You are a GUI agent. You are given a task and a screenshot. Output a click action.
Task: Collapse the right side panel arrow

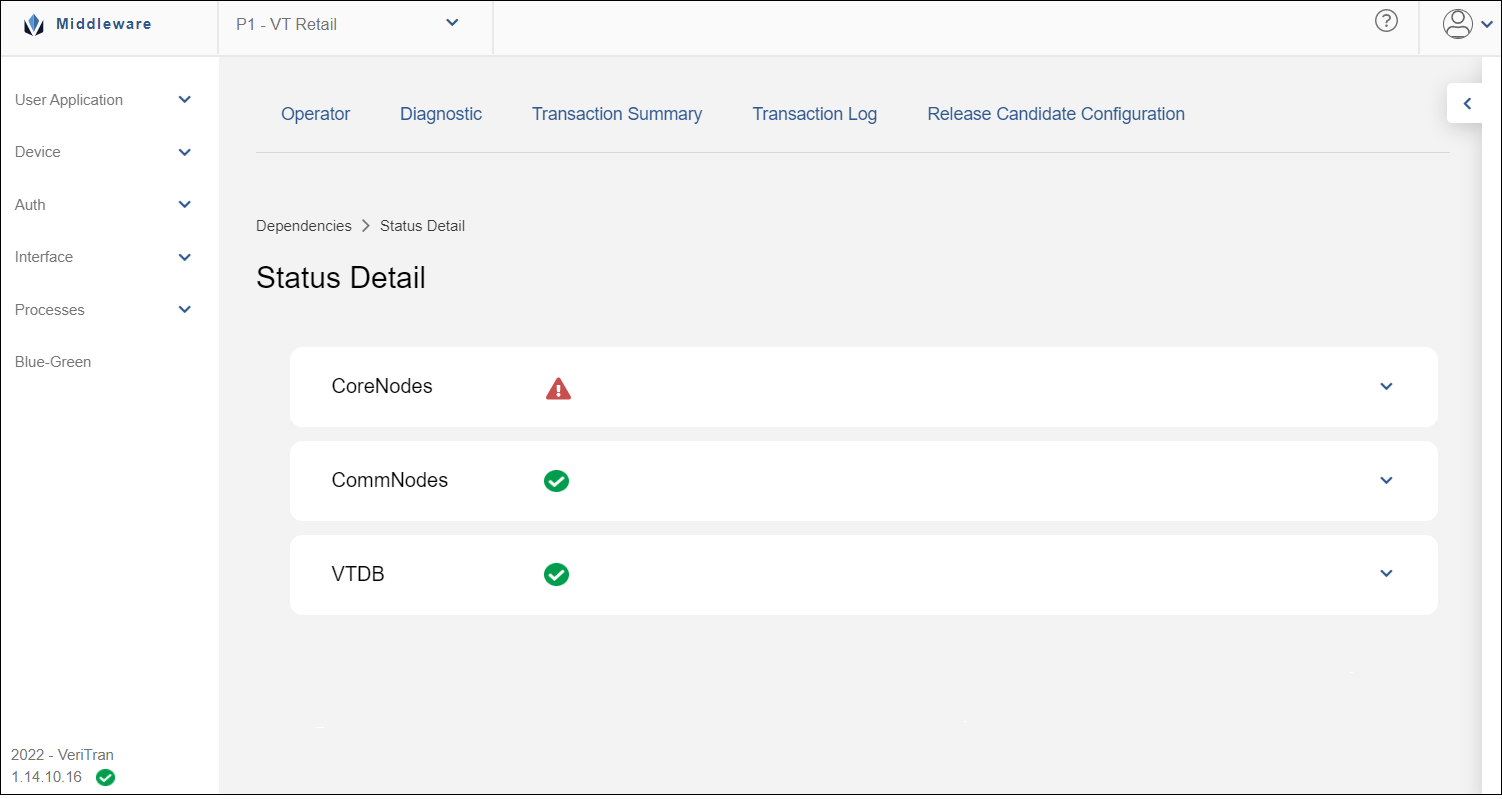[1467, 103]
